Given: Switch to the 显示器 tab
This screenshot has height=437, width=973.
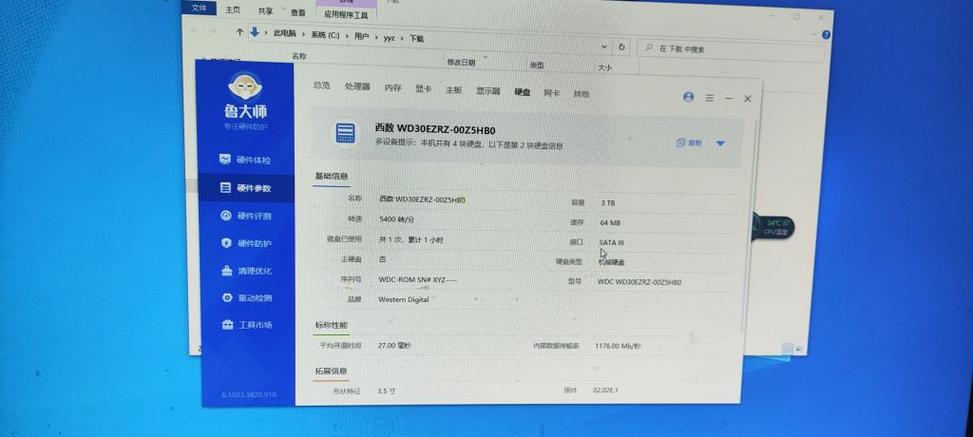Looking at the screenshot, I should click(x=488, y=91).
